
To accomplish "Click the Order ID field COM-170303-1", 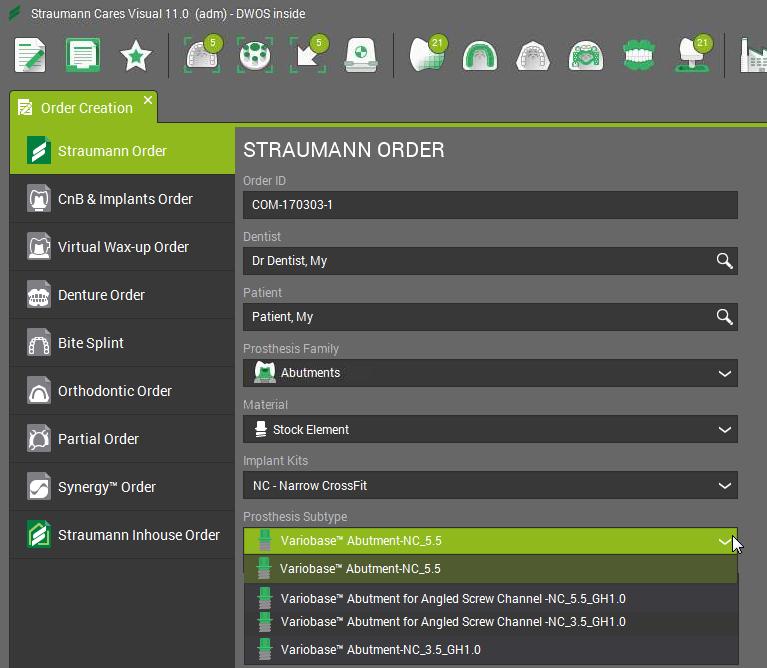I will tap(490, 205).
